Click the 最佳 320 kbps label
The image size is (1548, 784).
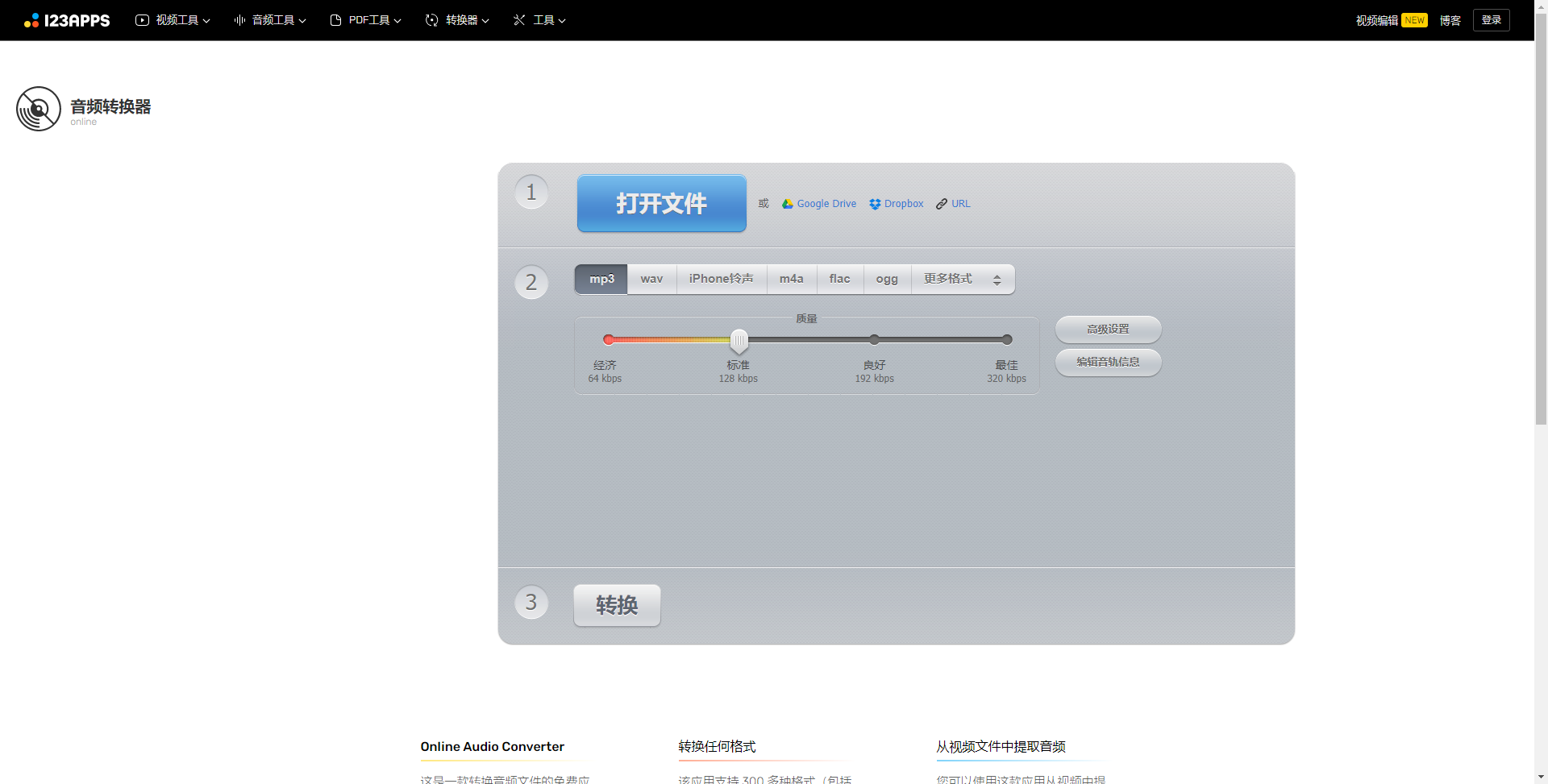click(1007, 371)
